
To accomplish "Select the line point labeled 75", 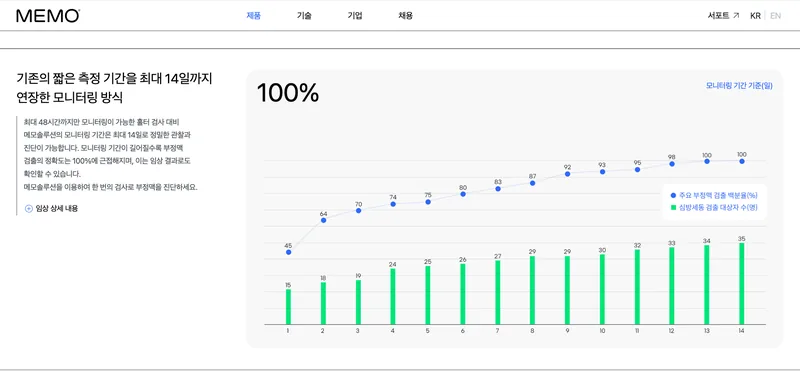I will pos(428,202).
